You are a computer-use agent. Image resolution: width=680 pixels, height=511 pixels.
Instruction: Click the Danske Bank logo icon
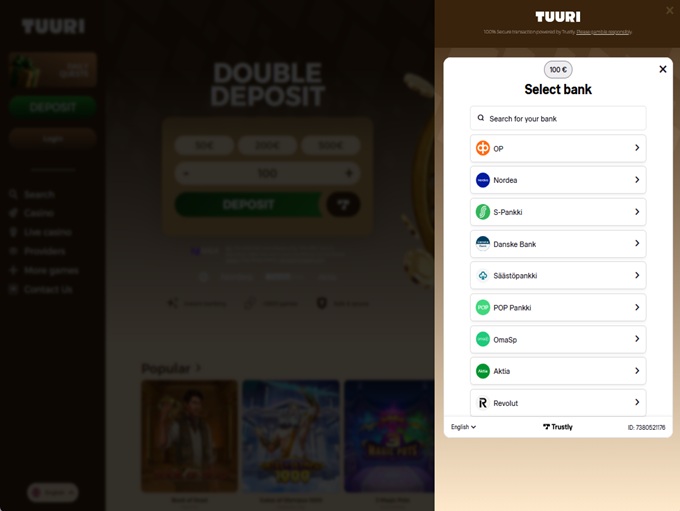(483, 244)
